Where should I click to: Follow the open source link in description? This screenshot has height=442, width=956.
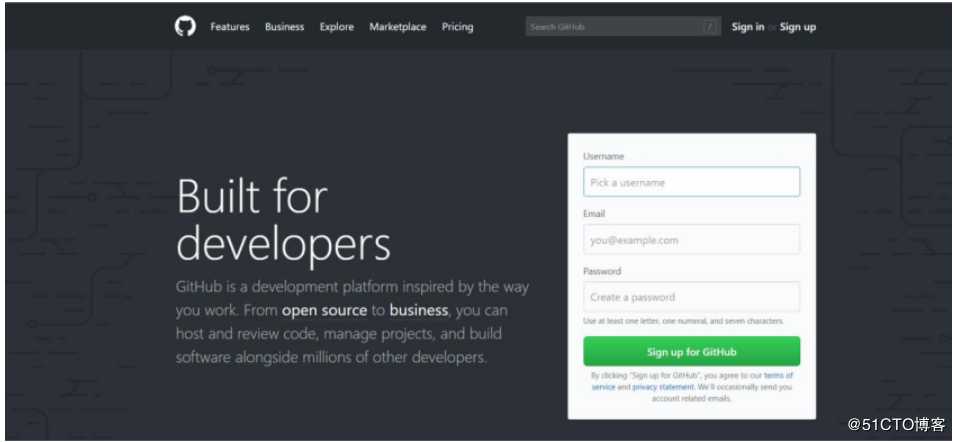point(324,310)
